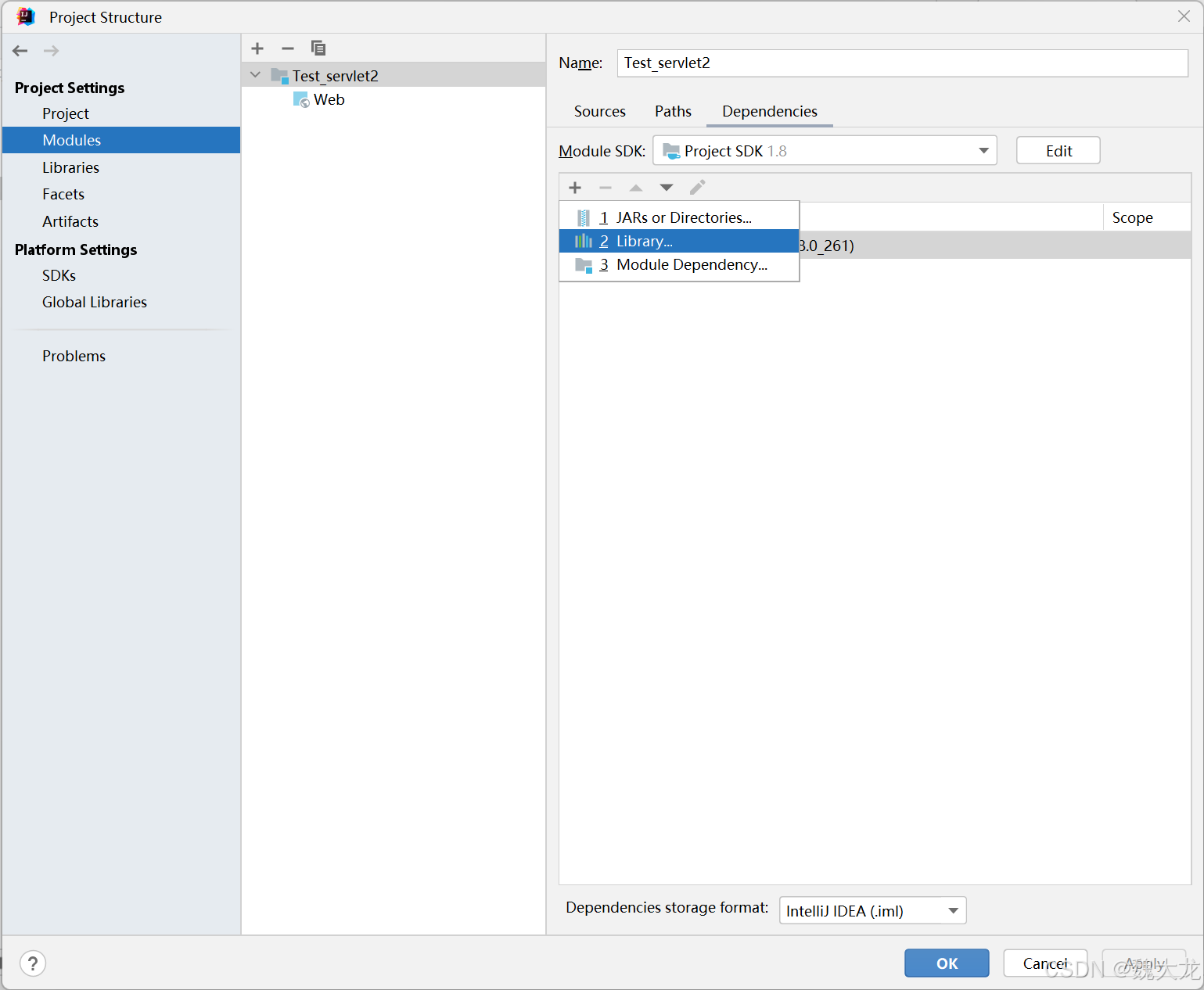The image size is (1204, 990).
Task: Remove dependency with minus icon
Action: point(606,188)
